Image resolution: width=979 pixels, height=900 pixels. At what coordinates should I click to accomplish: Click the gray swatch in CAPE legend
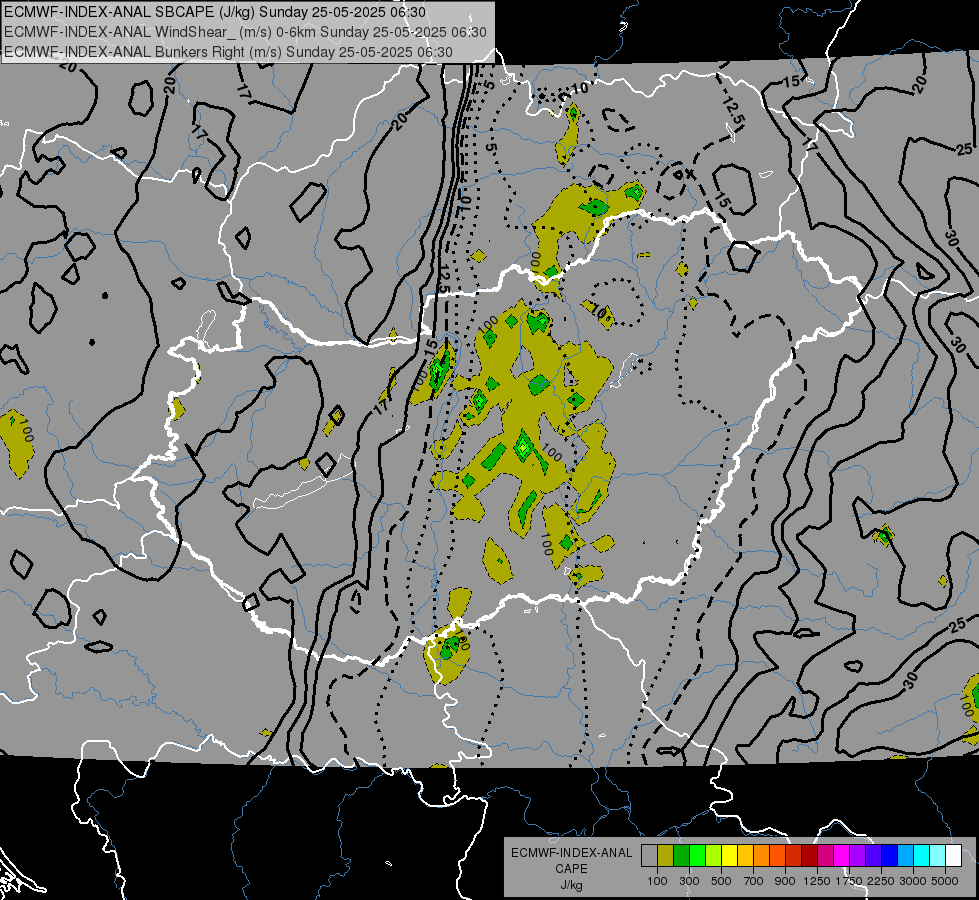[x=649, y=855]
